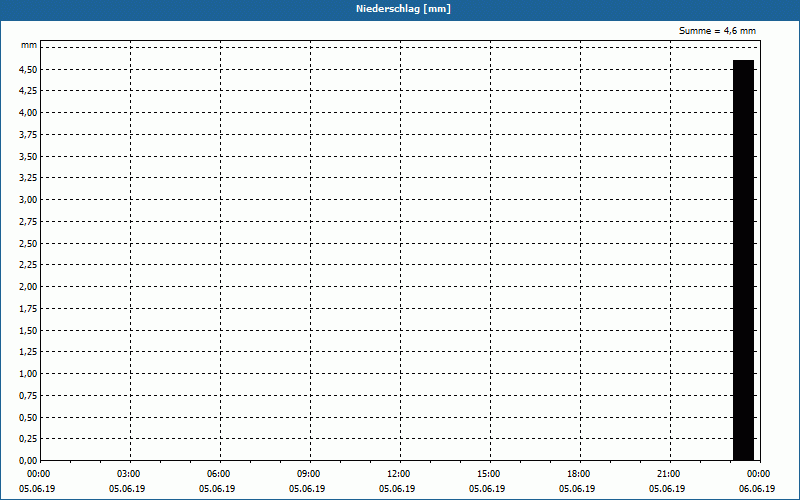800x500 pixels.
Task: Click the black precipitation bar
Action: [743, 260]
